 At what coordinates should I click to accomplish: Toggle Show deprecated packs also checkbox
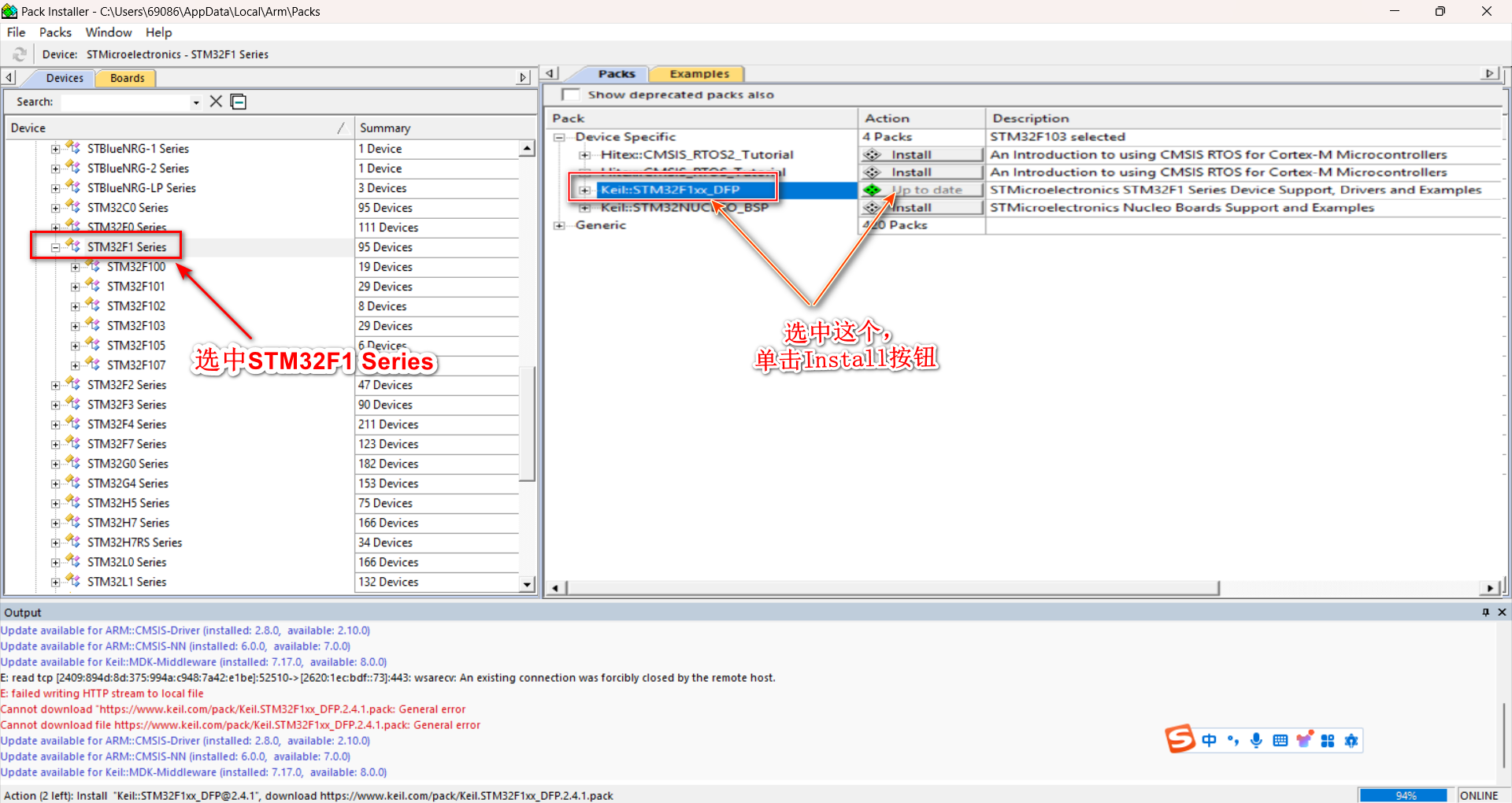pyautogui.click(x=571, y=94)
